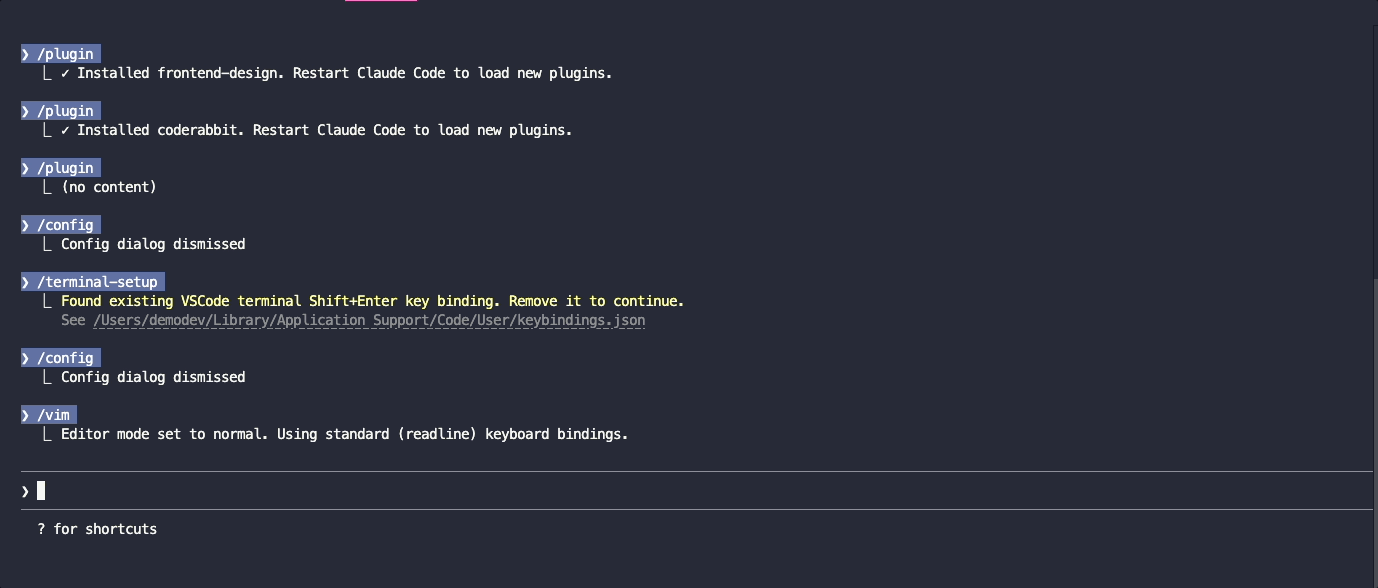Click the prompt chevron beside /terminal-setup
The height and width of the screenshot is (588, 1378).
(26, 282)
